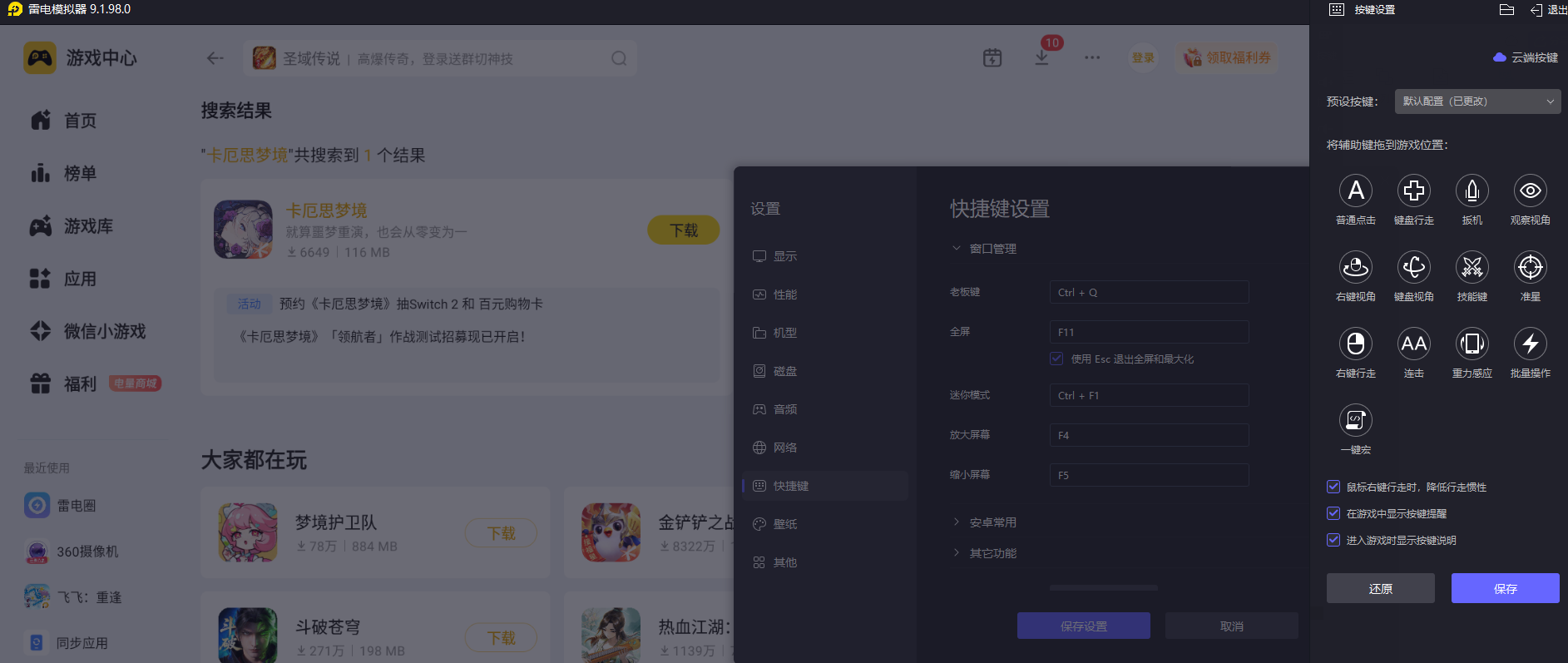Click 还原 to restore key settings
The width and height of the screenshot is (1568, 663).
[x=1381, y=588]
